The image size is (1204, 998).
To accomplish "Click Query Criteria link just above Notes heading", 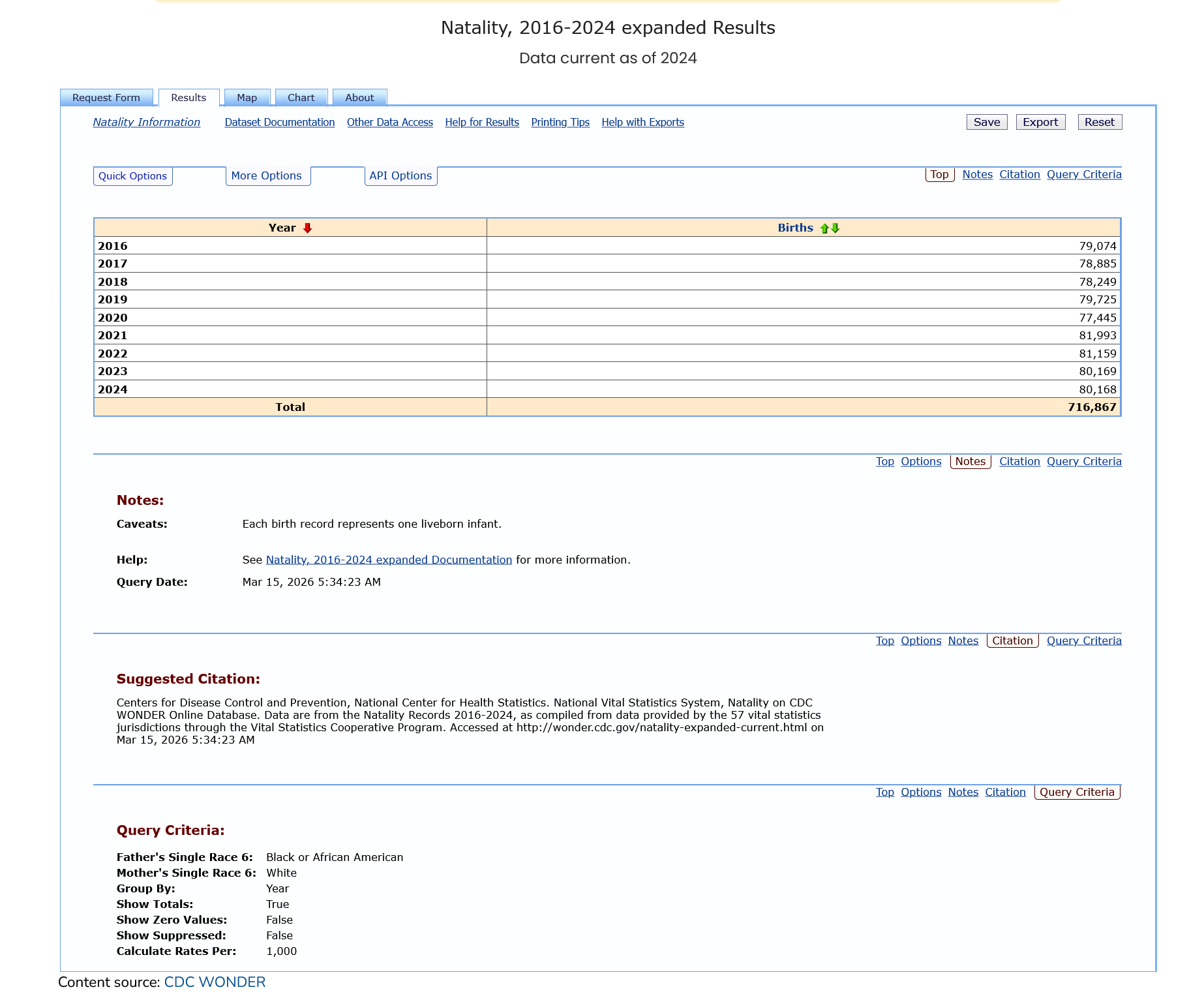I will tap(1084, 461).
